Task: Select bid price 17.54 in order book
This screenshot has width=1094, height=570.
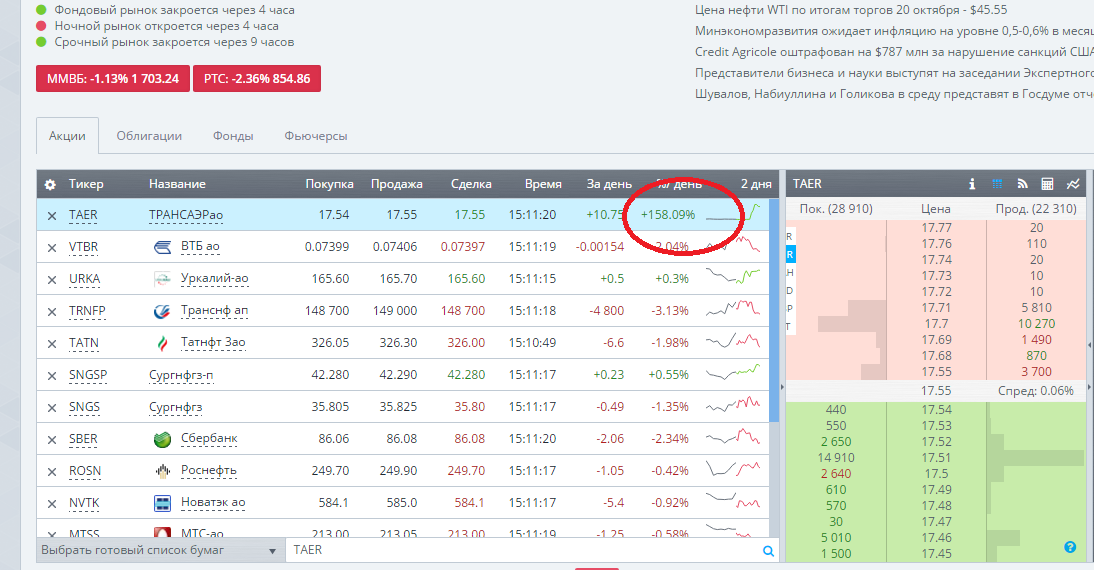Action: tap(936, 410)
